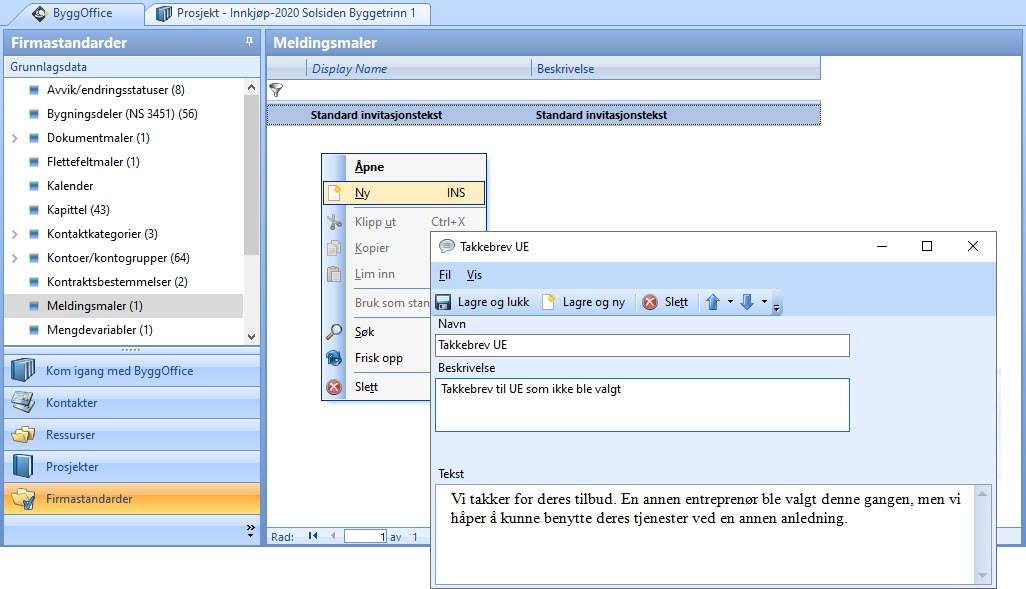Image resolution: width=1026 pixels, height=589 pixels.
Task: Click the save icon on Lagre og lukk
Action: [x=444, y=302]
